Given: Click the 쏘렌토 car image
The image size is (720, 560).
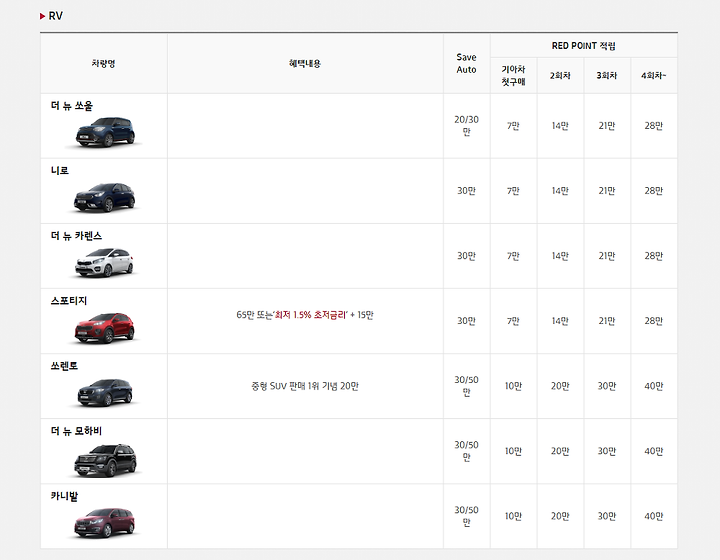Looking at the screenshot, I should click(105, 393).
